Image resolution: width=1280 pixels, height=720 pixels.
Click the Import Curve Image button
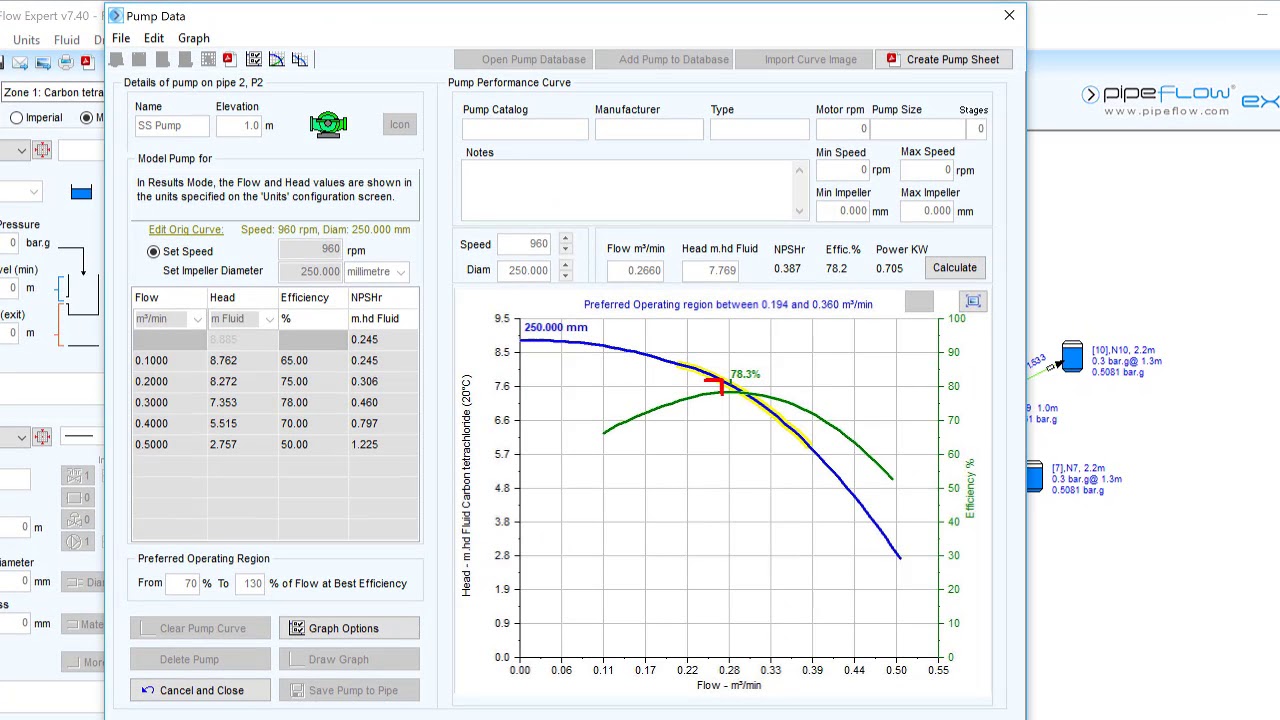pyautogui.click(x=804, y=59)
